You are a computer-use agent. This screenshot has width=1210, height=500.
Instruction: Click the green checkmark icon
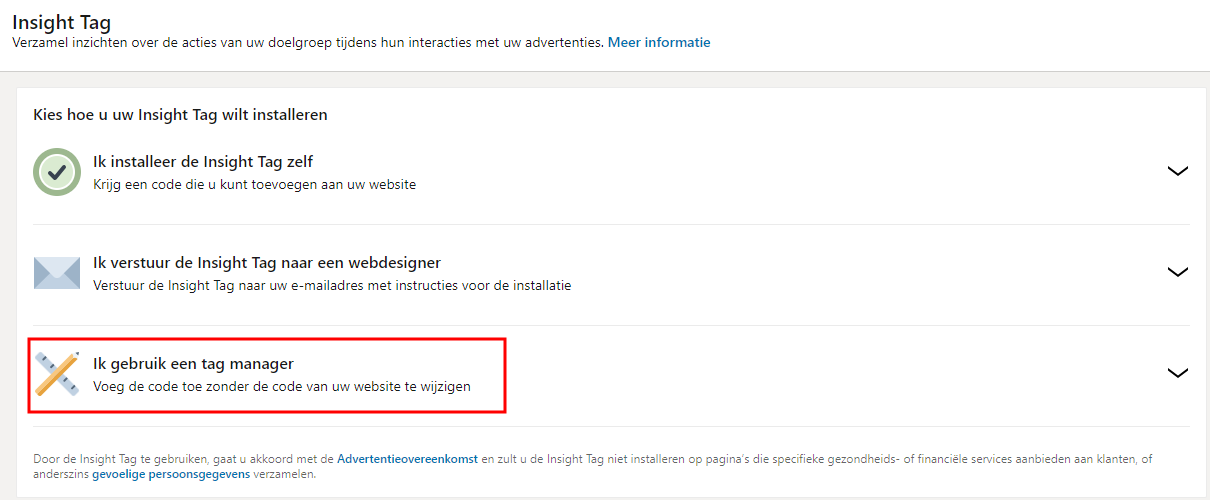[57, 172]
